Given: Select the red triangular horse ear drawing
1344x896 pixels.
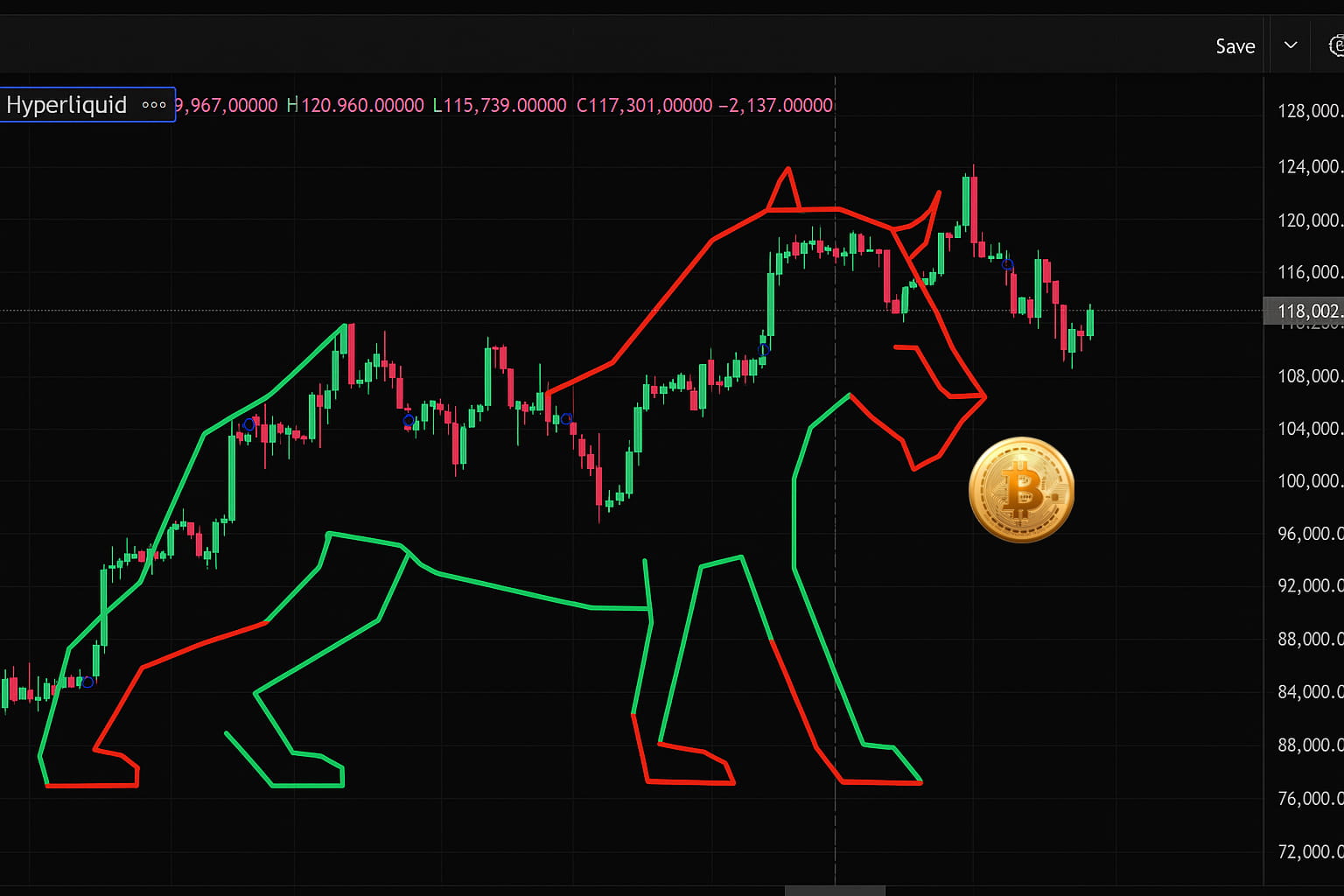Looking at the screenshot, I should coord(785,190).
